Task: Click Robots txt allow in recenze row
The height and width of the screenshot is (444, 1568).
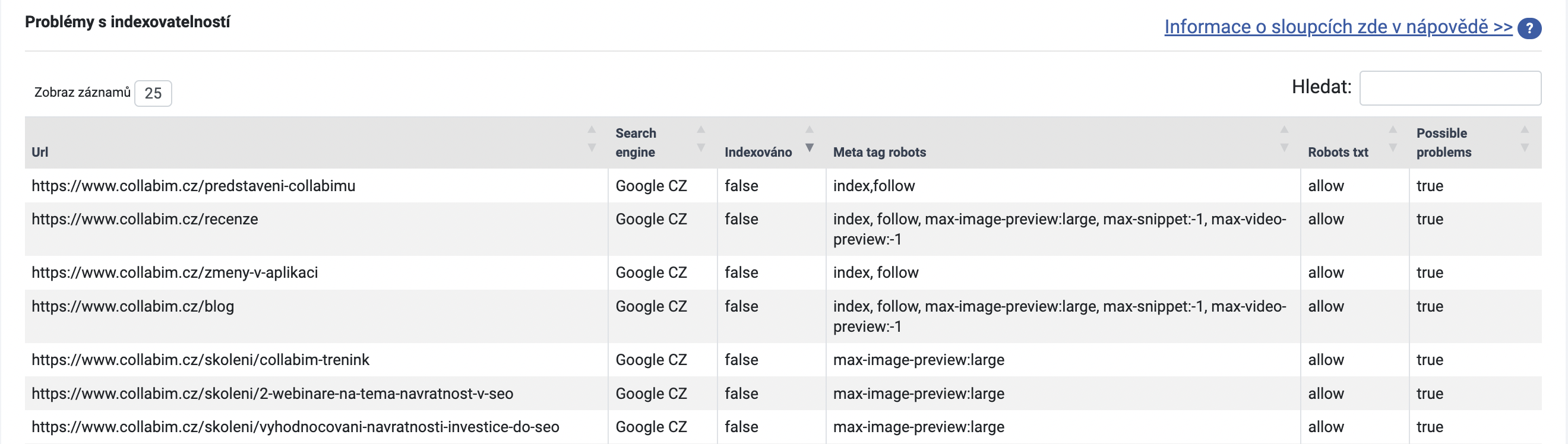Action: click(x=1326, y=219)
